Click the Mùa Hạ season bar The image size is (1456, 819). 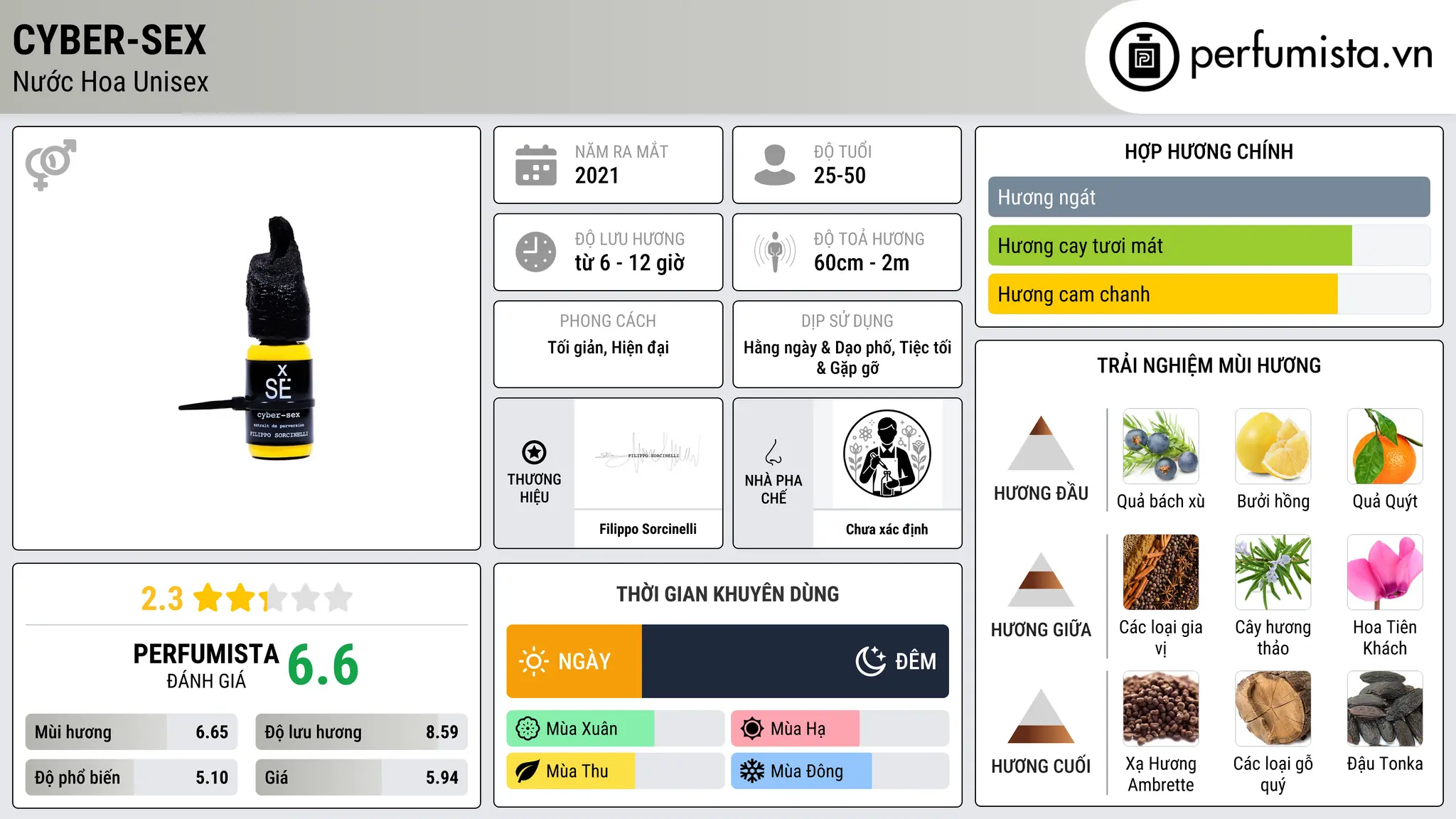click(x=840, y=729)
